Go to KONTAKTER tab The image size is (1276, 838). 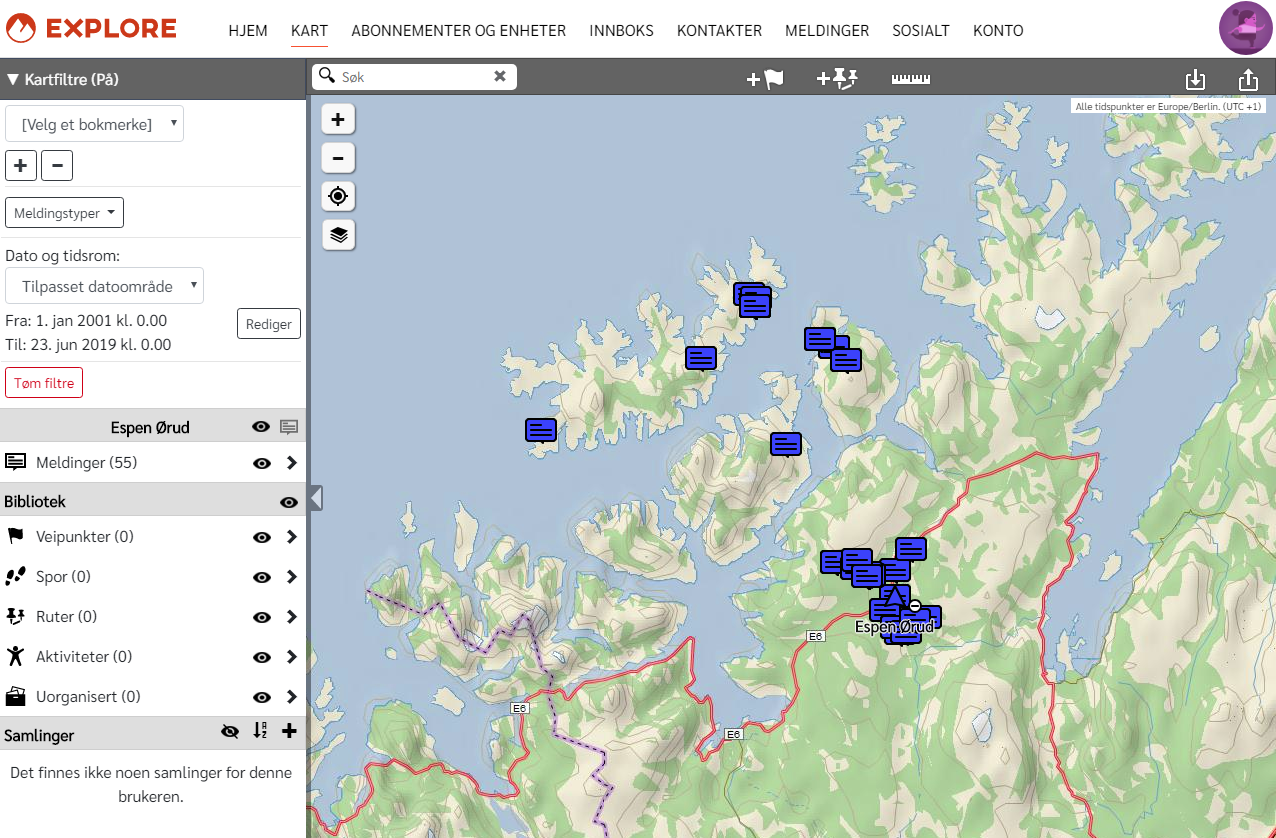click(719, 31)
